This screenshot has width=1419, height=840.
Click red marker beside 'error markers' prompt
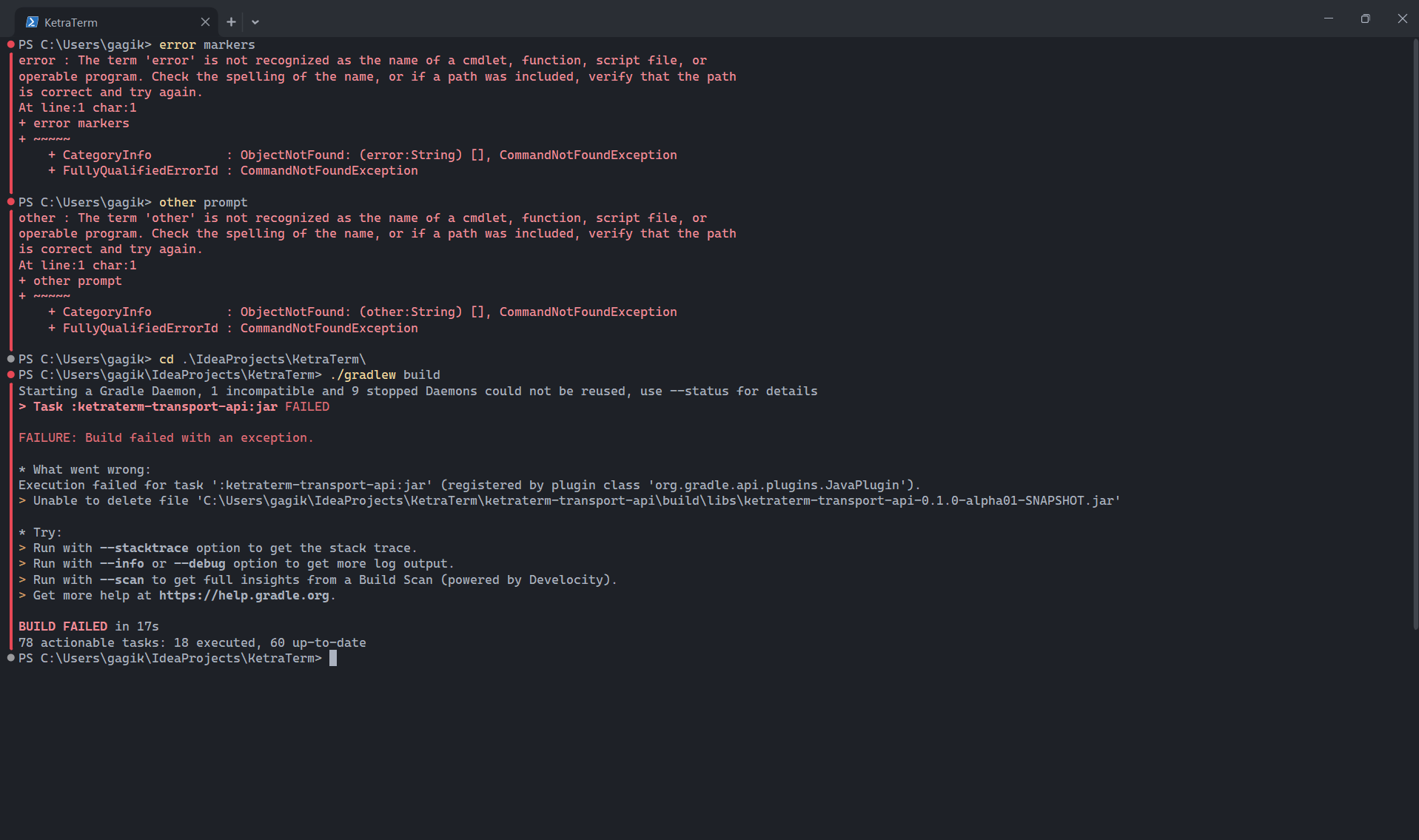[x=11, y=44]
